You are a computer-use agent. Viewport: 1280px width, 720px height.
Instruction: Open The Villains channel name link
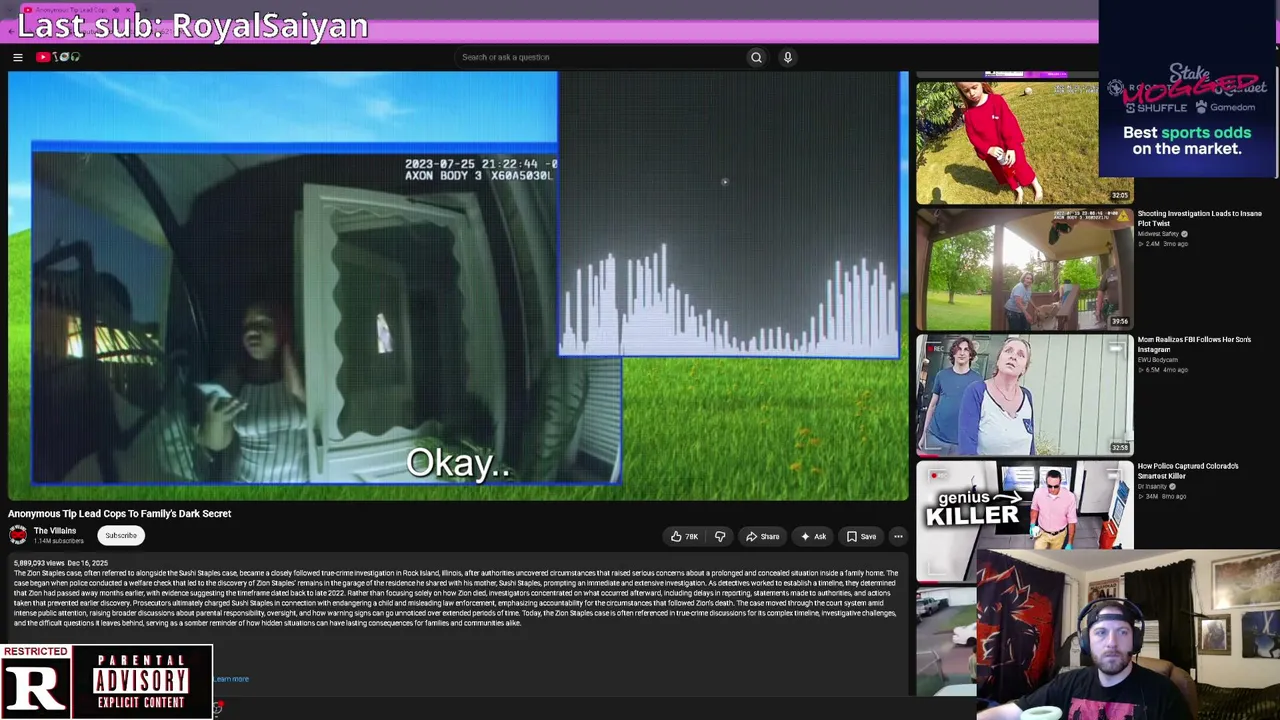(55, 531)
